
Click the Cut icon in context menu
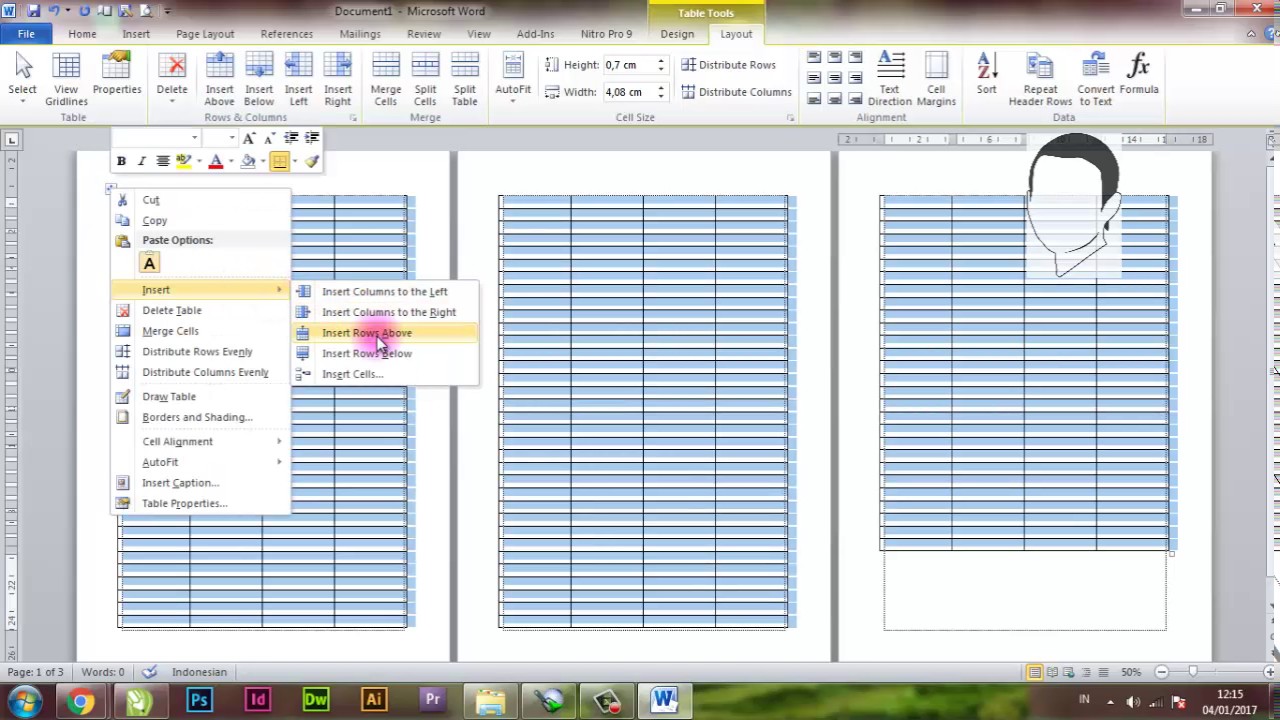pos(122,200)
